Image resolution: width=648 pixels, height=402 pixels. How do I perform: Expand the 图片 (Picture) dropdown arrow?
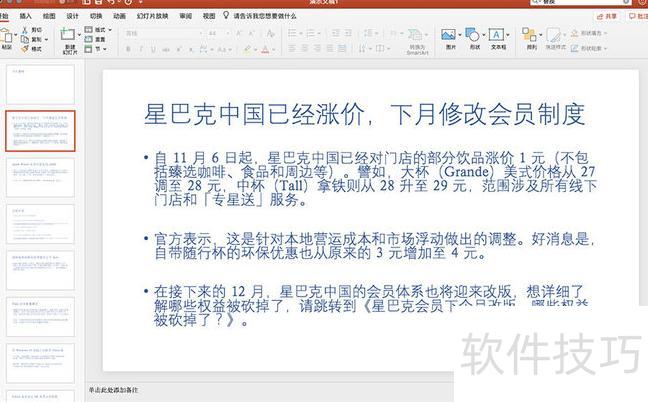pyautogui.click(x=460, y=35)
